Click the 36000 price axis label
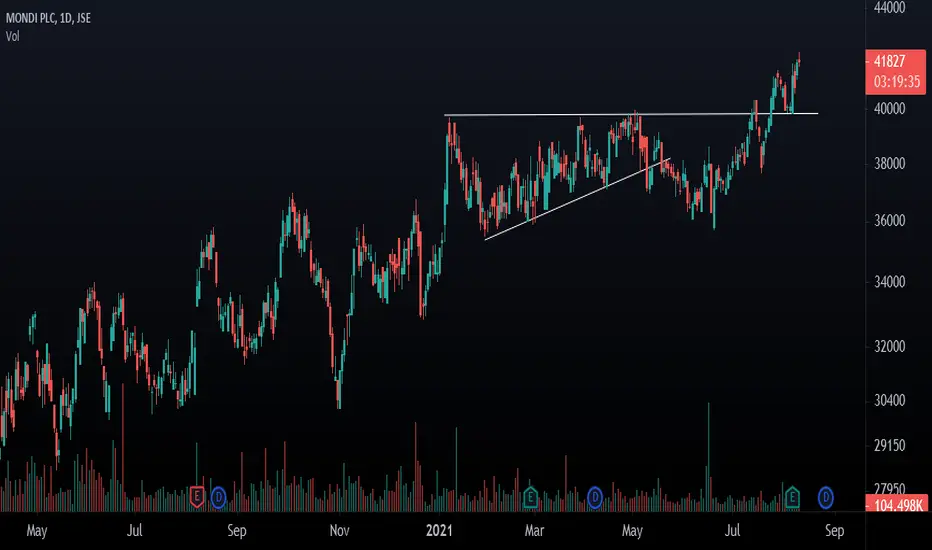 [x=890, y=221]
